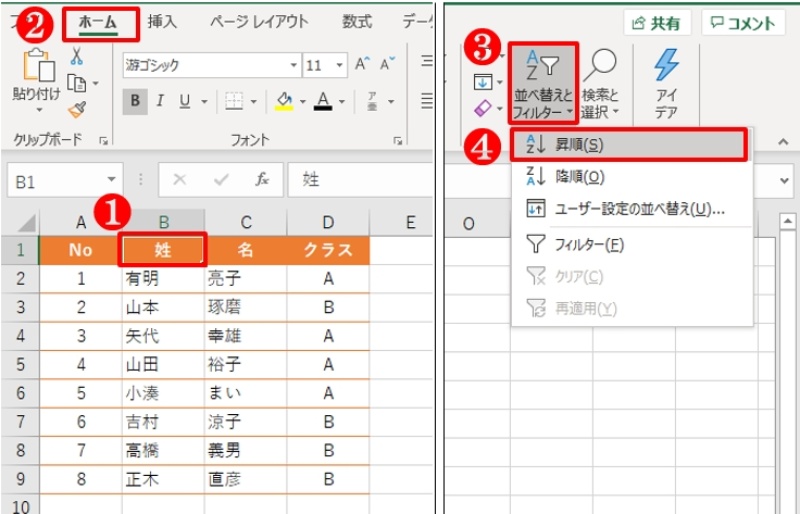The image size is (800, 514).
Task: Toggle Underline formatting
Action: 184,101
